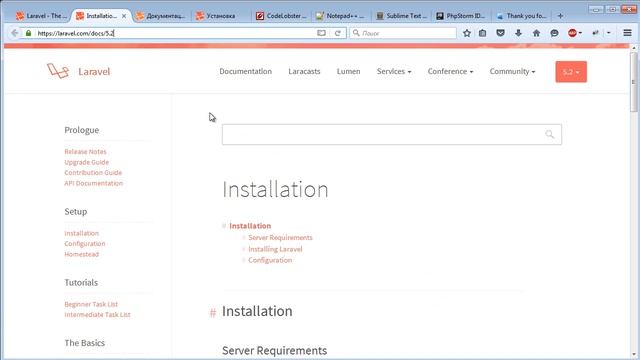The height and width of the screenshot is (360, 640).
Task: Switch to the CodeLobster tab
Action: coord(281,16)
